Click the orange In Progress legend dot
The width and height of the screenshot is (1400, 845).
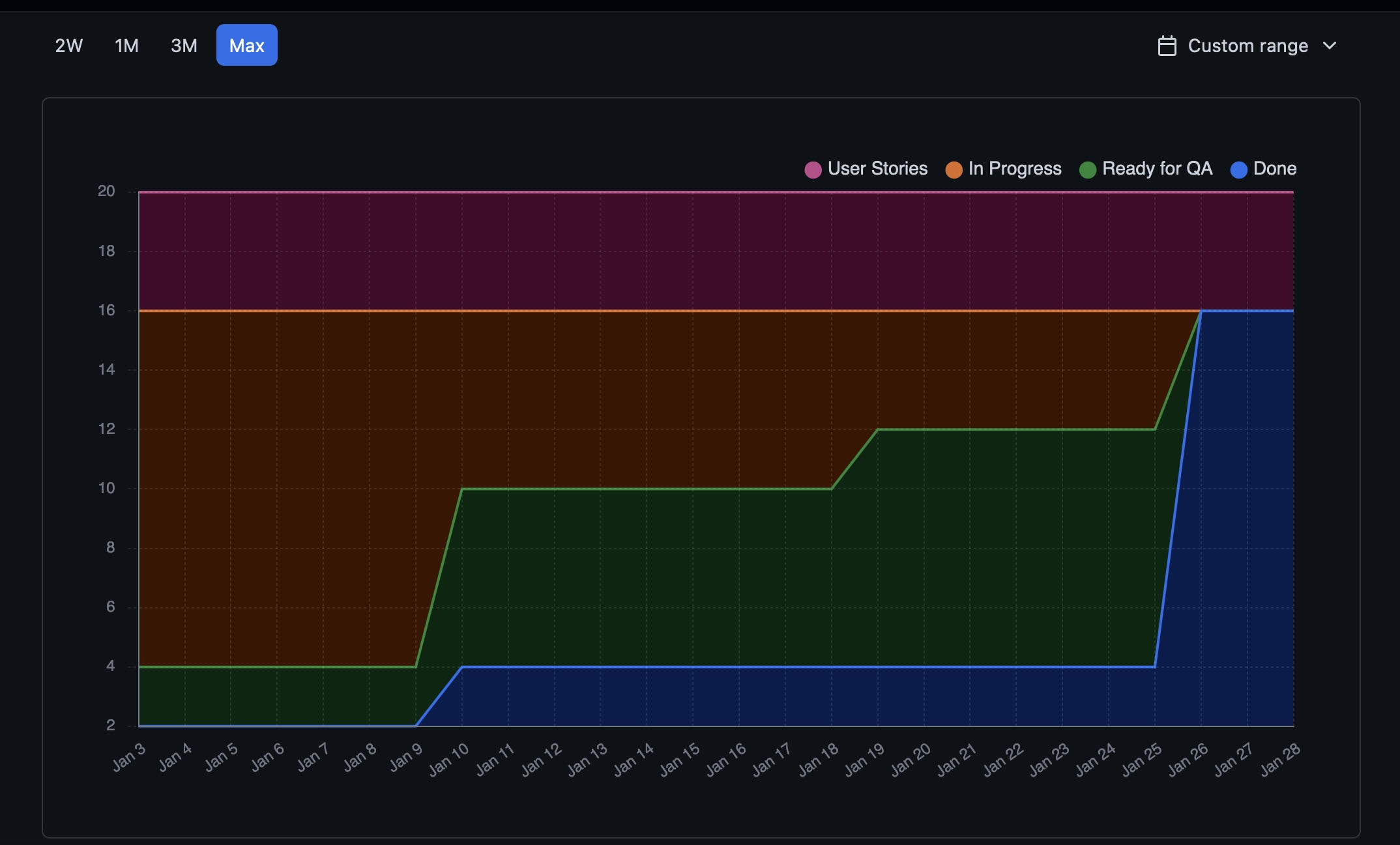(x=954, y=169)
